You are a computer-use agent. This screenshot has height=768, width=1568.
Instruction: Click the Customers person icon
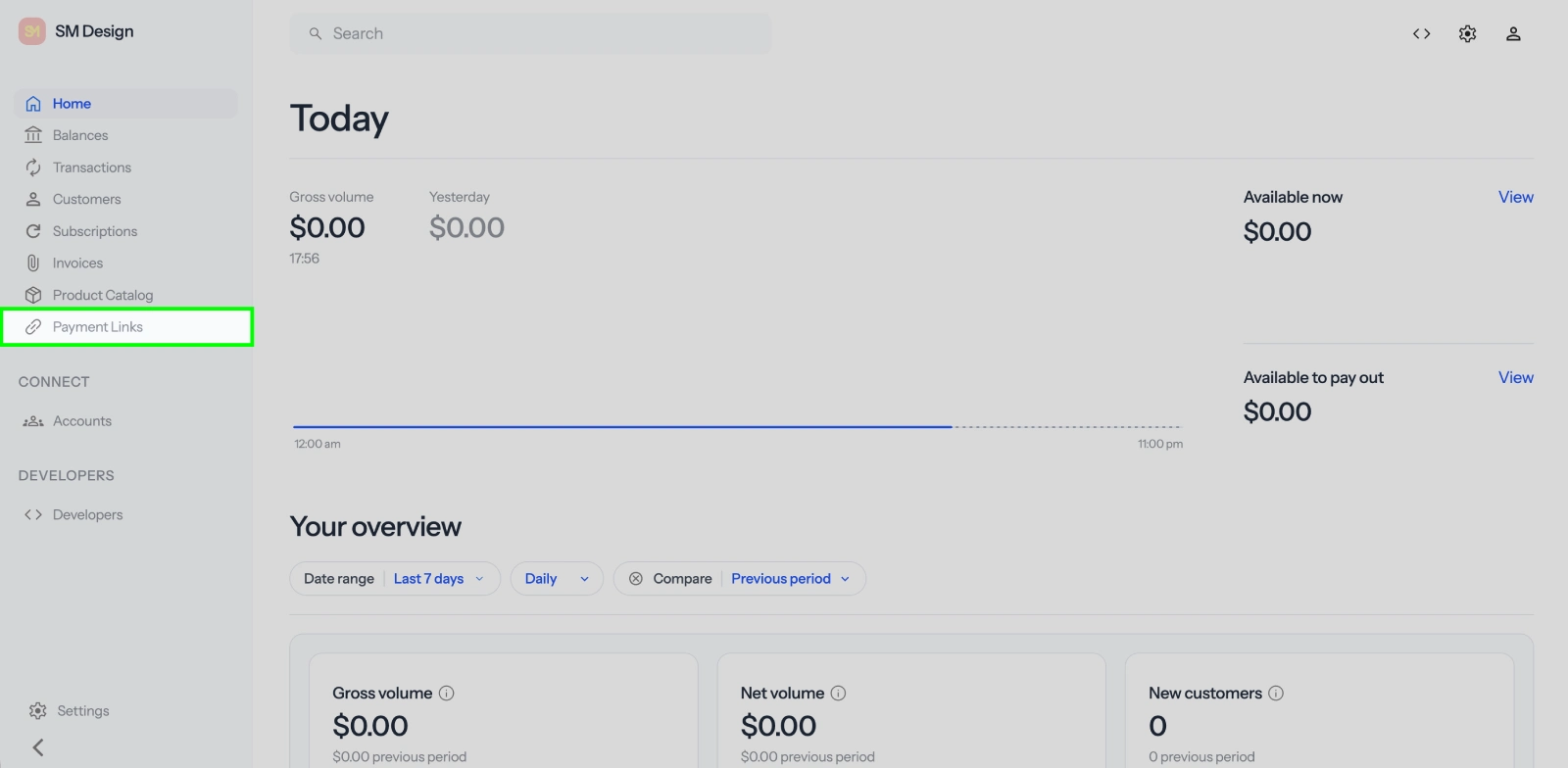click(x=33, y=199)
